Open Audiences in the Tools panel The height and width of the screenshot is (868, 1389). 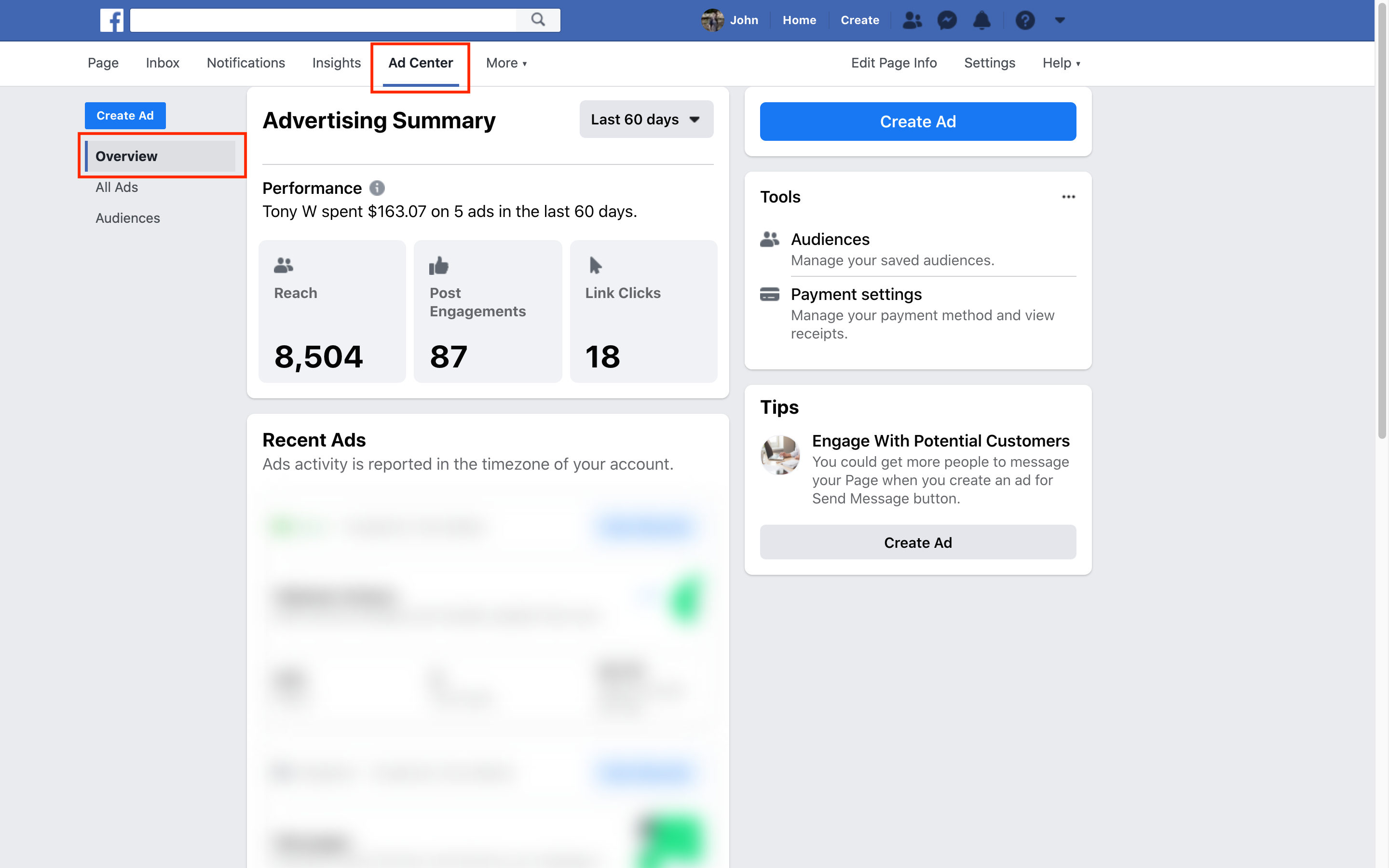918,249
